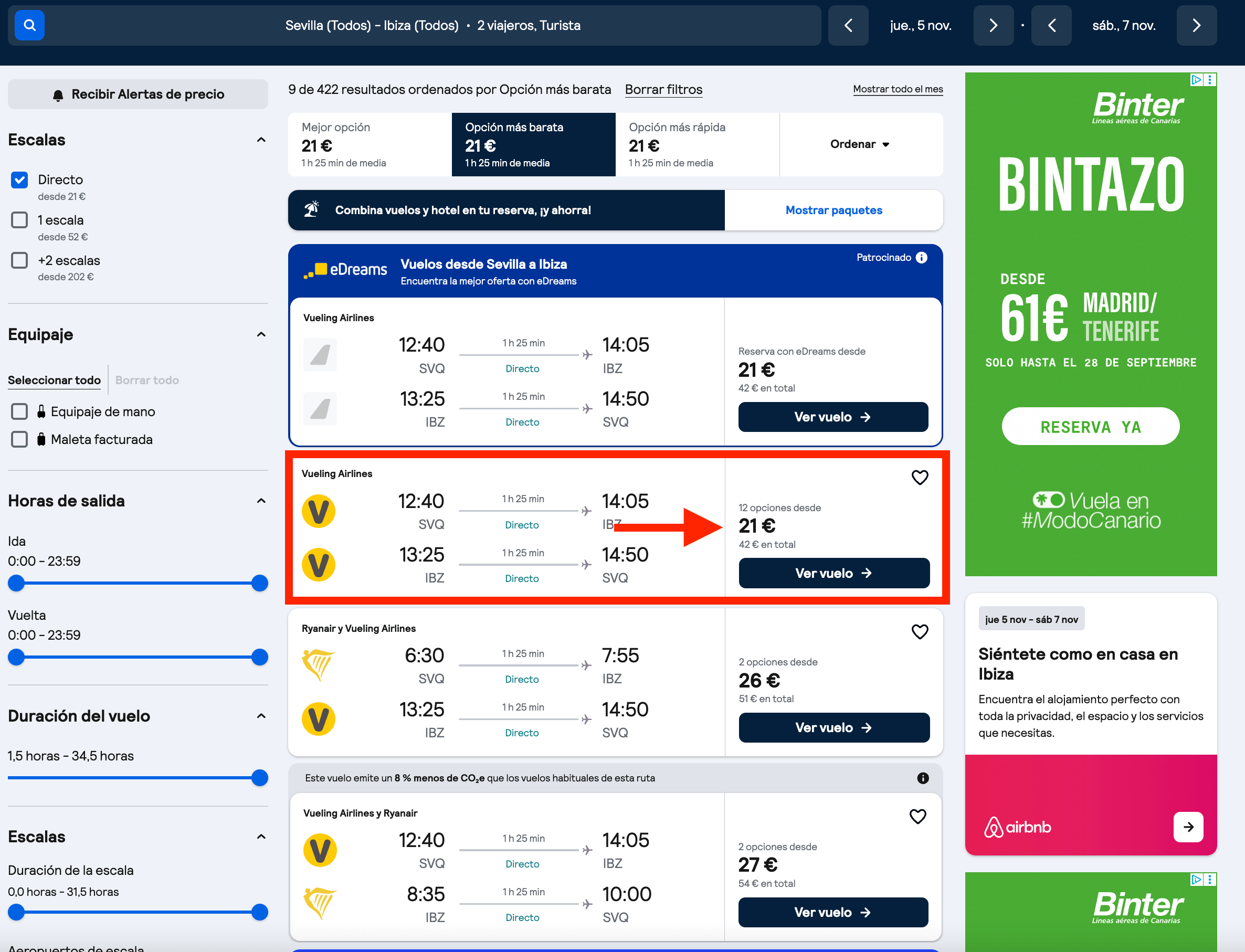This screenshot has width=1245, height=952.
Task: Click Borrar todo under Equipaje
Action: click(147, 380)
